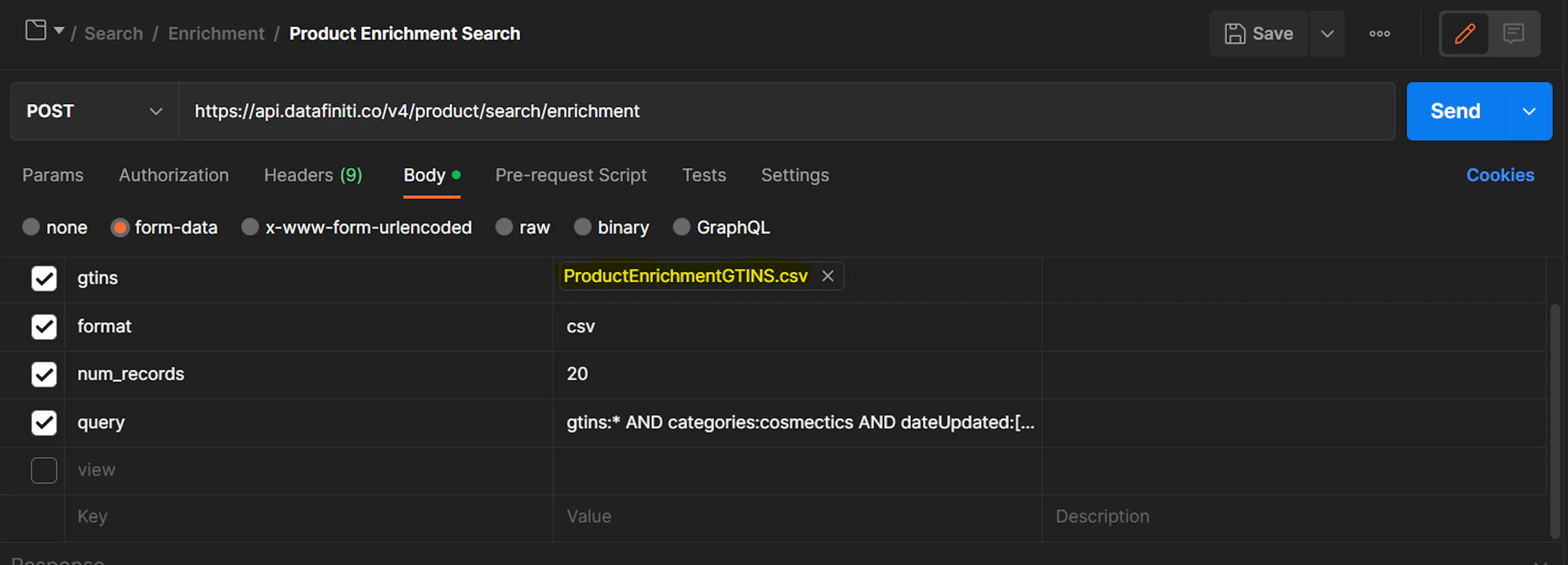1568x565 pixels.
Task: Disable the format parameter checkbox
Action: 43,326
